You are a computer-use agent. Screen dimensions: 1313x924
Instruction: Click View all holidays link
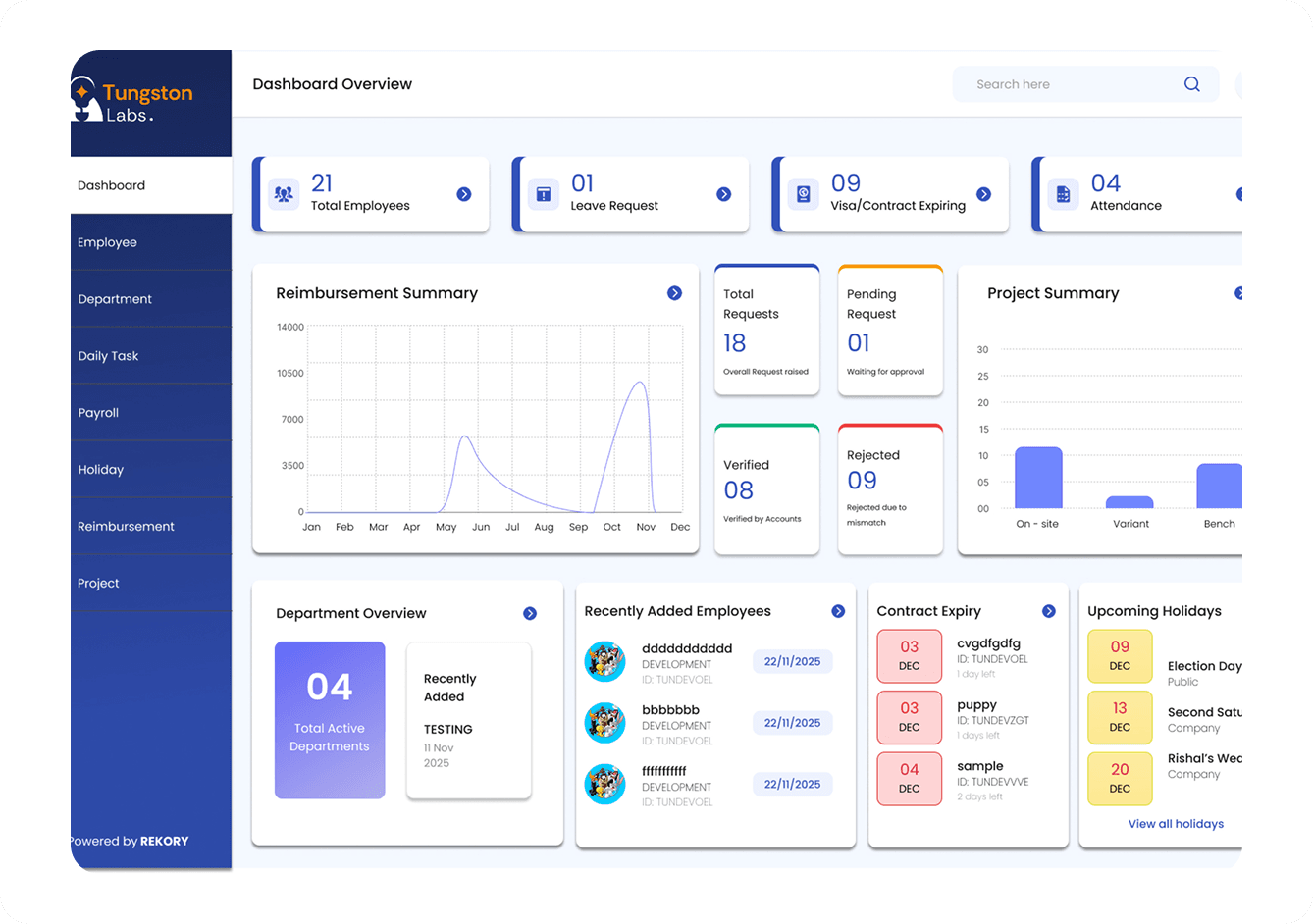tap(1176, 824)
